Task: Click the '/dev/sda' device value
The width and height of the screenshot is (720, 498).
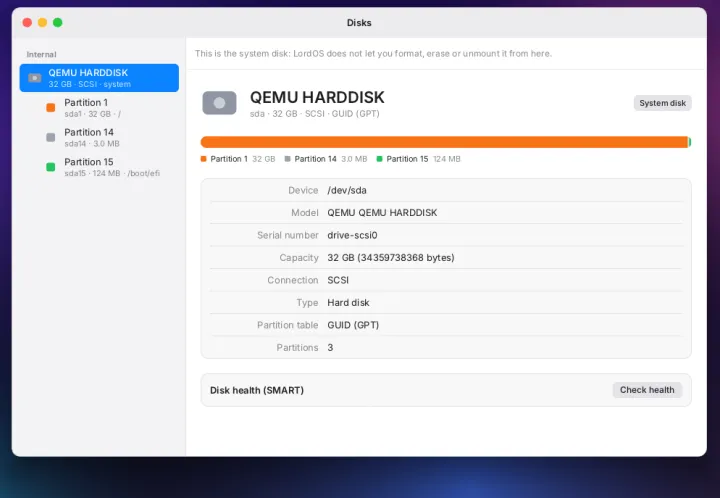Action: coord(347,190)
